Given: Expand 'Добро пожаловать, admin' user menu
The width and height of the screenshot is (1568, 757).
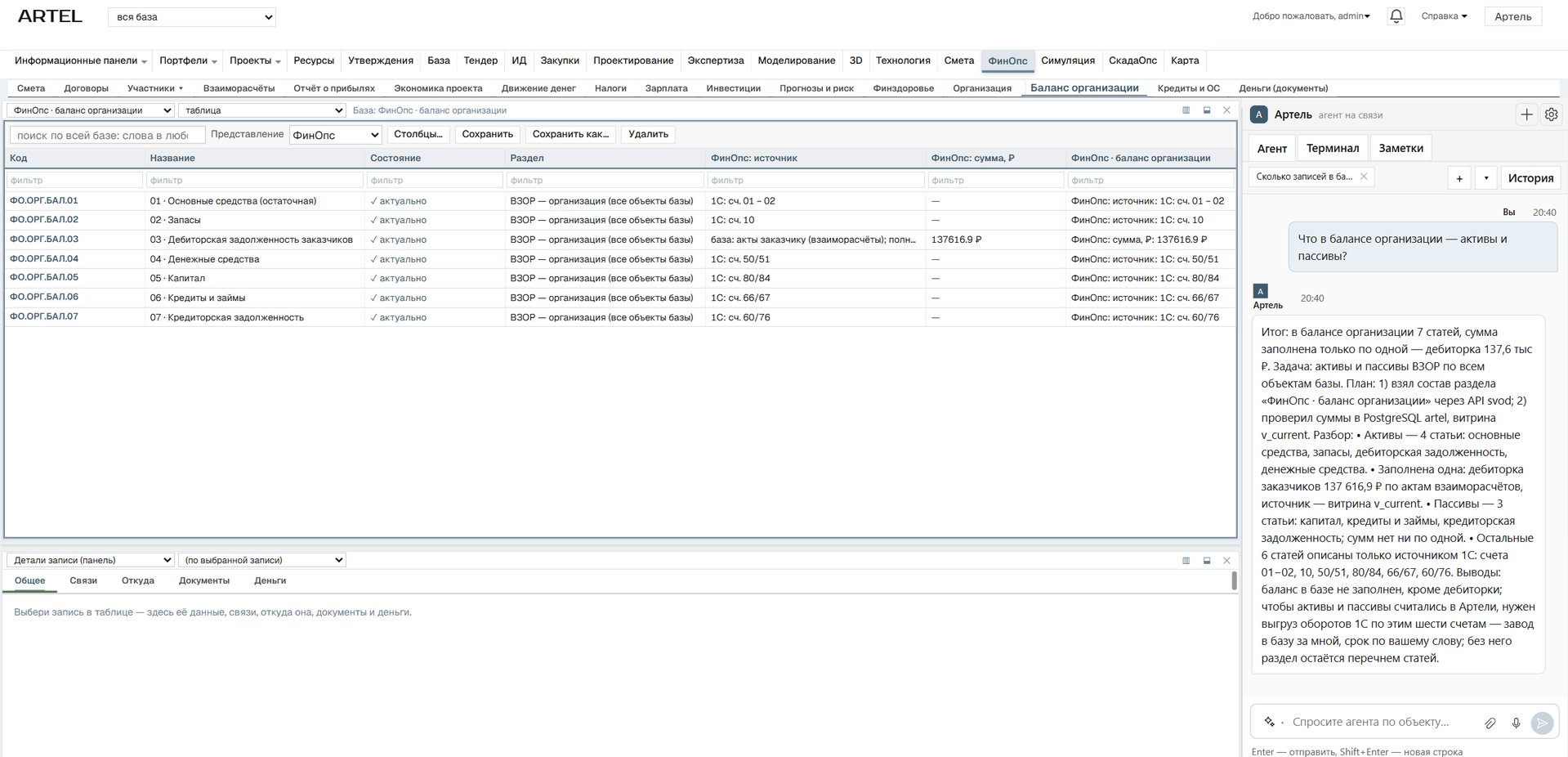Looking at the screenshot, I should [x=1311, y=16].
